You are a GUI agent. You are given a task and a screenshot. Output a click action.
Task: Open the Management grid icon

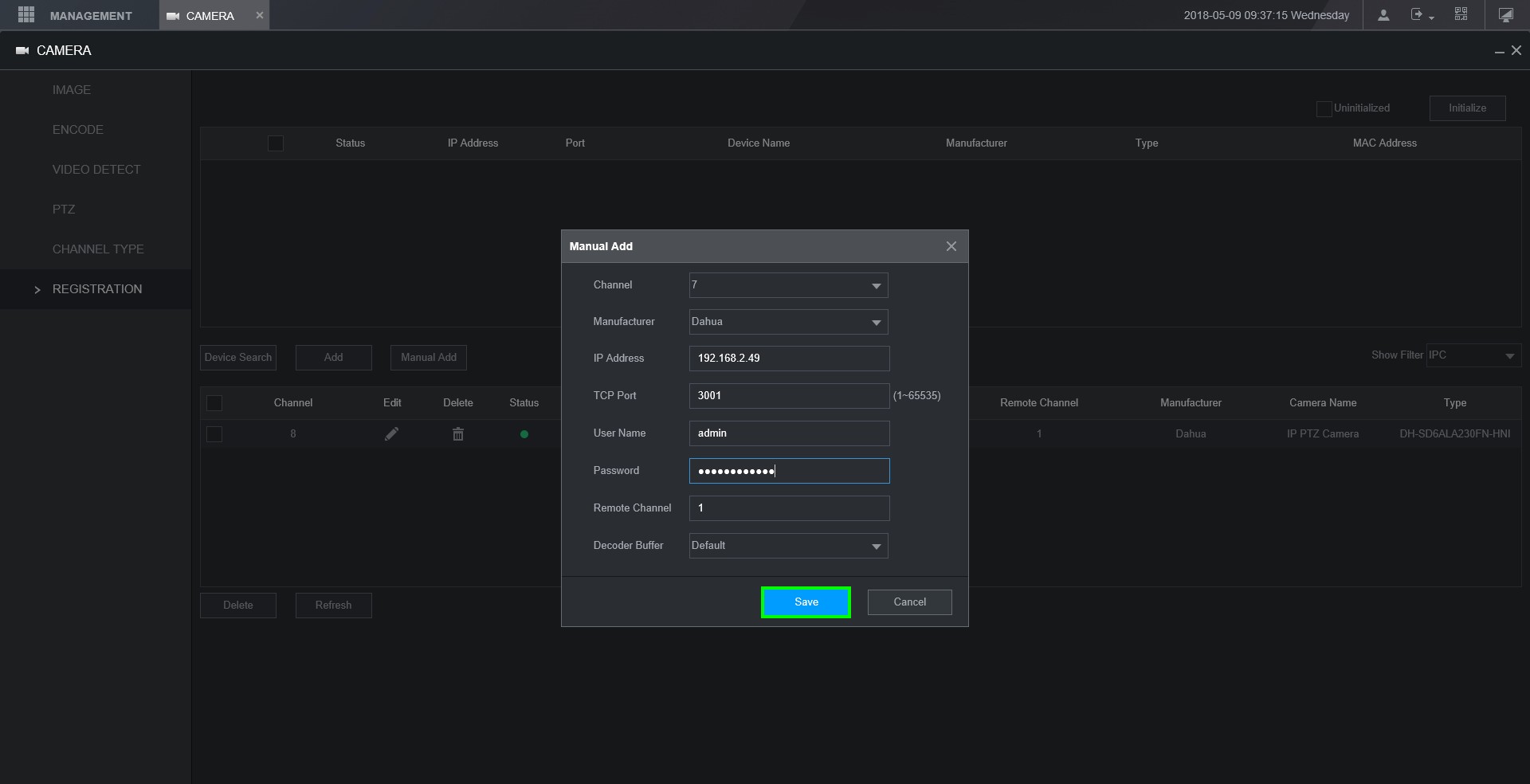[26, 15]
